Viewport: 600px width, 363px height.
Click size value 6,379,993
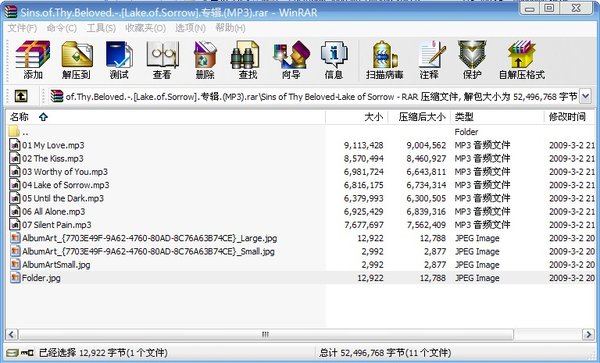click(364, 199)
